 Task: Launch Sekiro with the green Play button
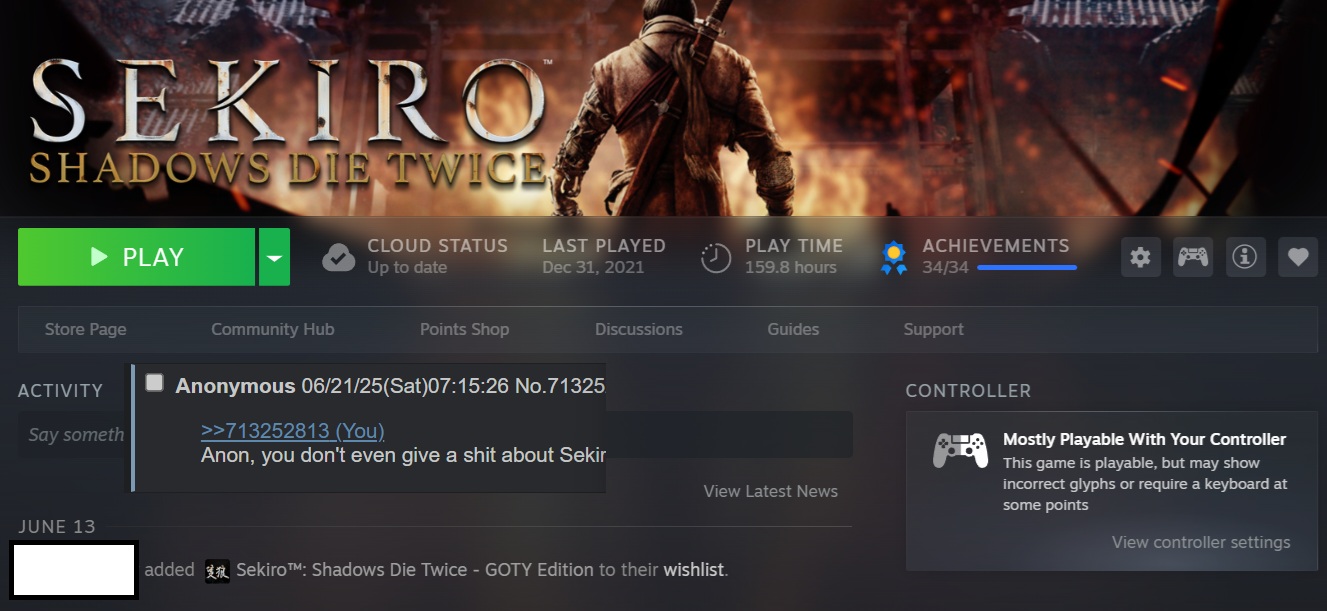(136, 257)
